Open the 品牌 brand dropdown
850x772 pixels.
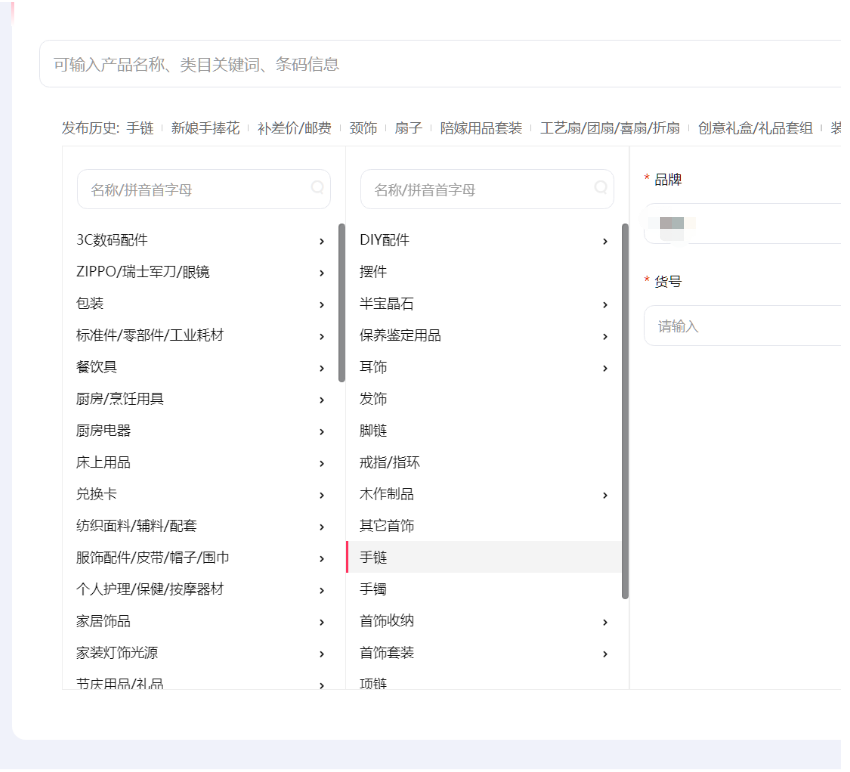(745, 223)
